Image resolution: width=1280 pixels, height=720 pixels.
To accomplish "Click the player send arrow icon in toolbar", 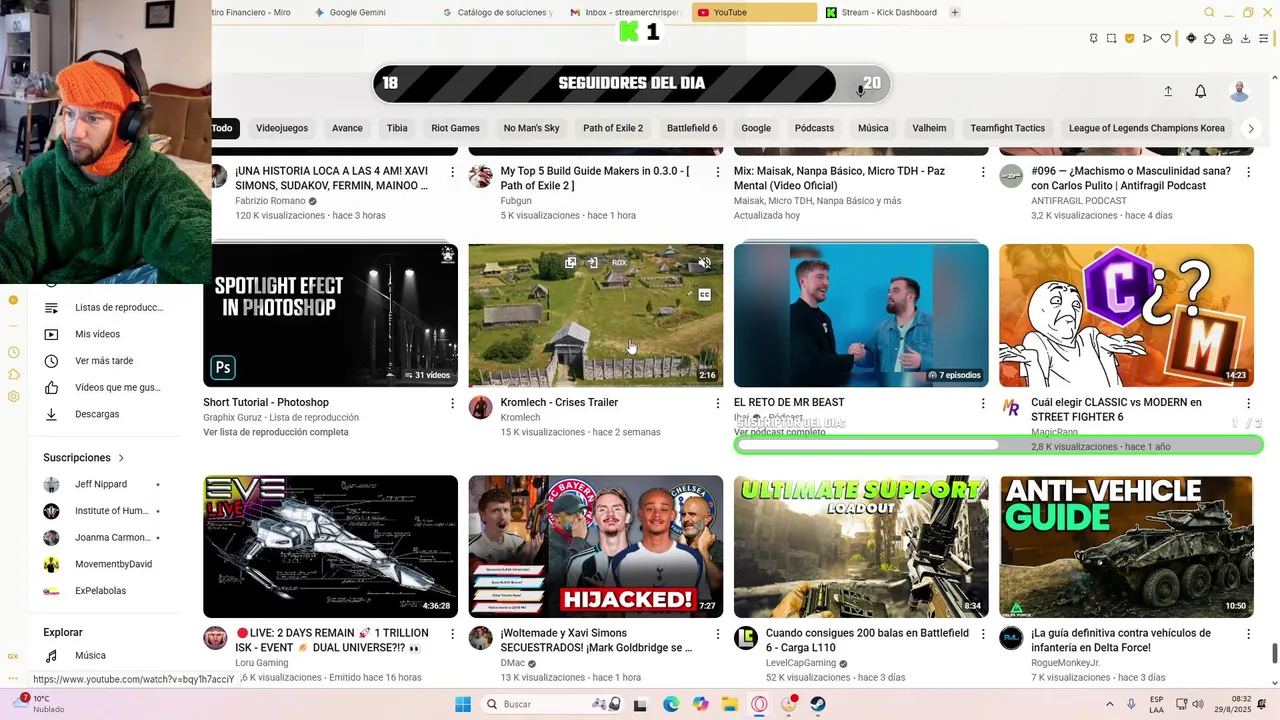I will click(1147, 39).
